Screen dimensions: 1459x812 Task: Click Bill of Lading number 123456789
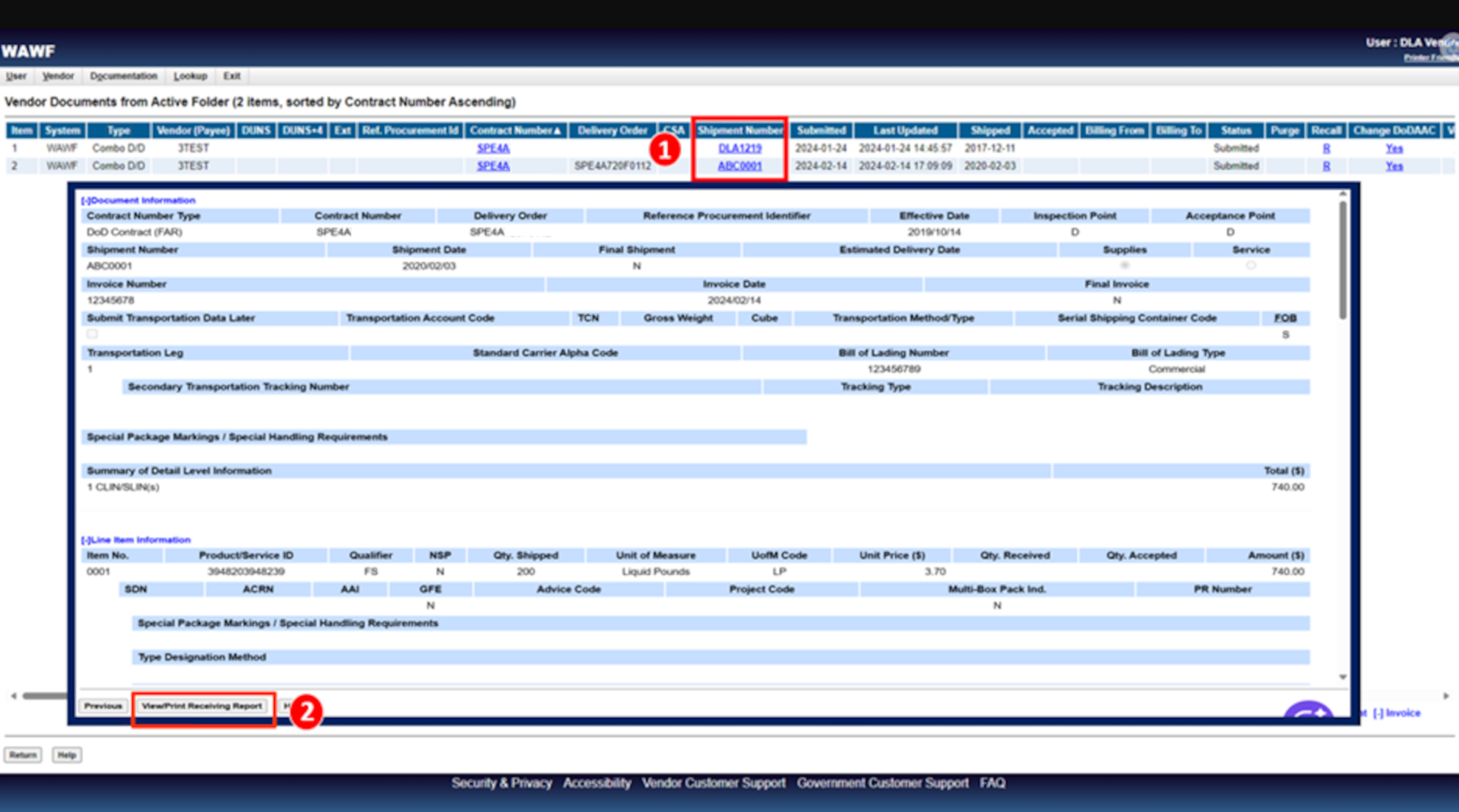894,369
